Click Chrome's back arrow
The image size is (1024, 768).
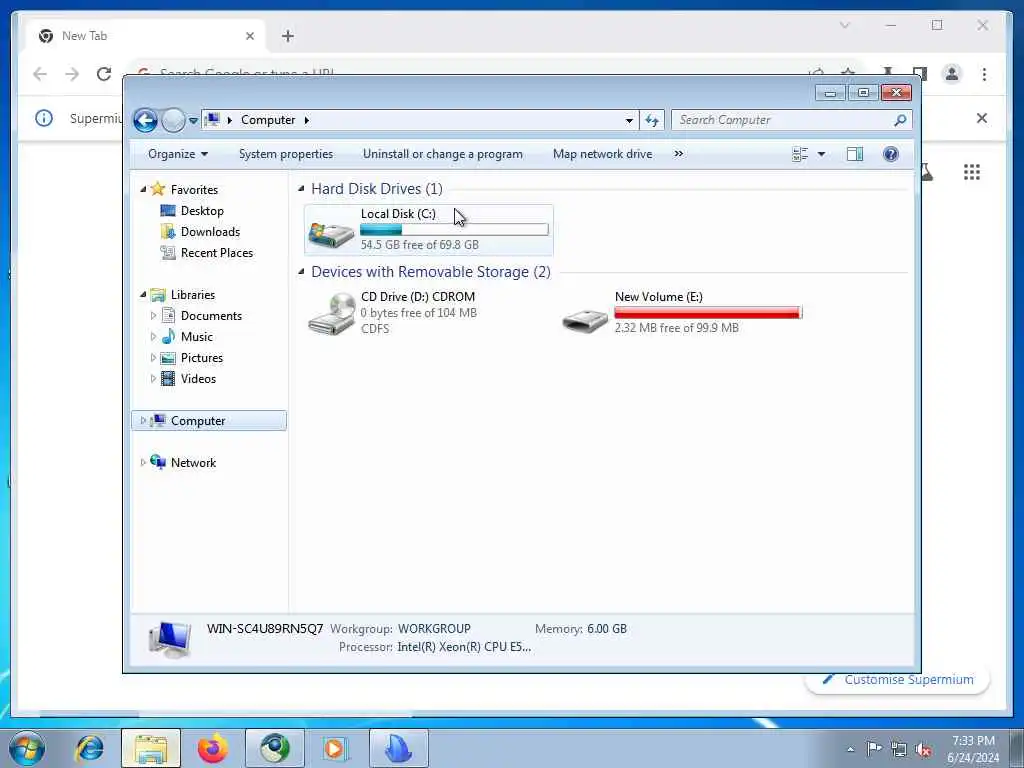pyautogui.click(x=40, y=74)
